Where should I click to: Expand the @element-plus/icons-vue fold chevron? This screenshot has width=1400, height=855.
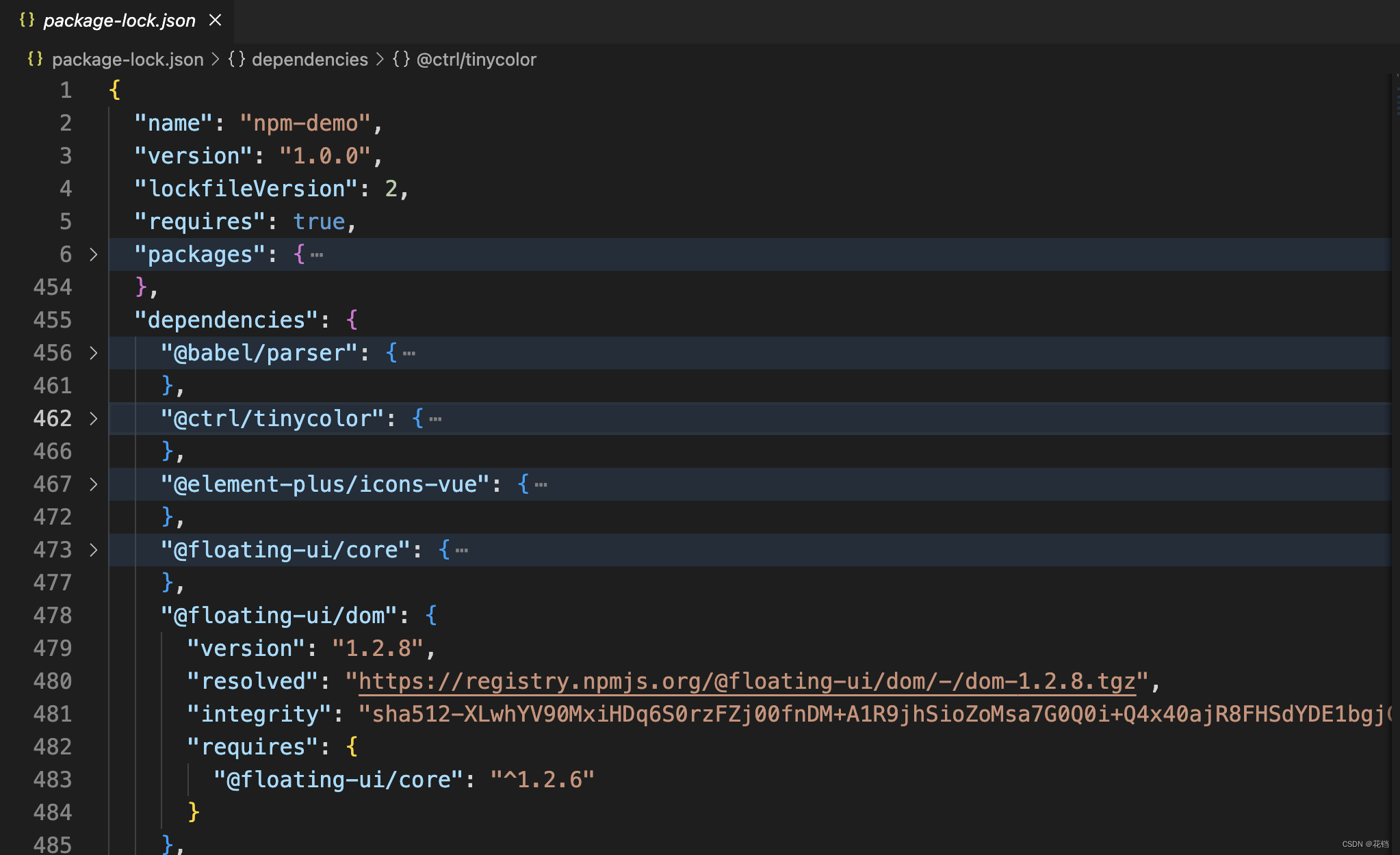pyautogui.click(x=94, y=484)
